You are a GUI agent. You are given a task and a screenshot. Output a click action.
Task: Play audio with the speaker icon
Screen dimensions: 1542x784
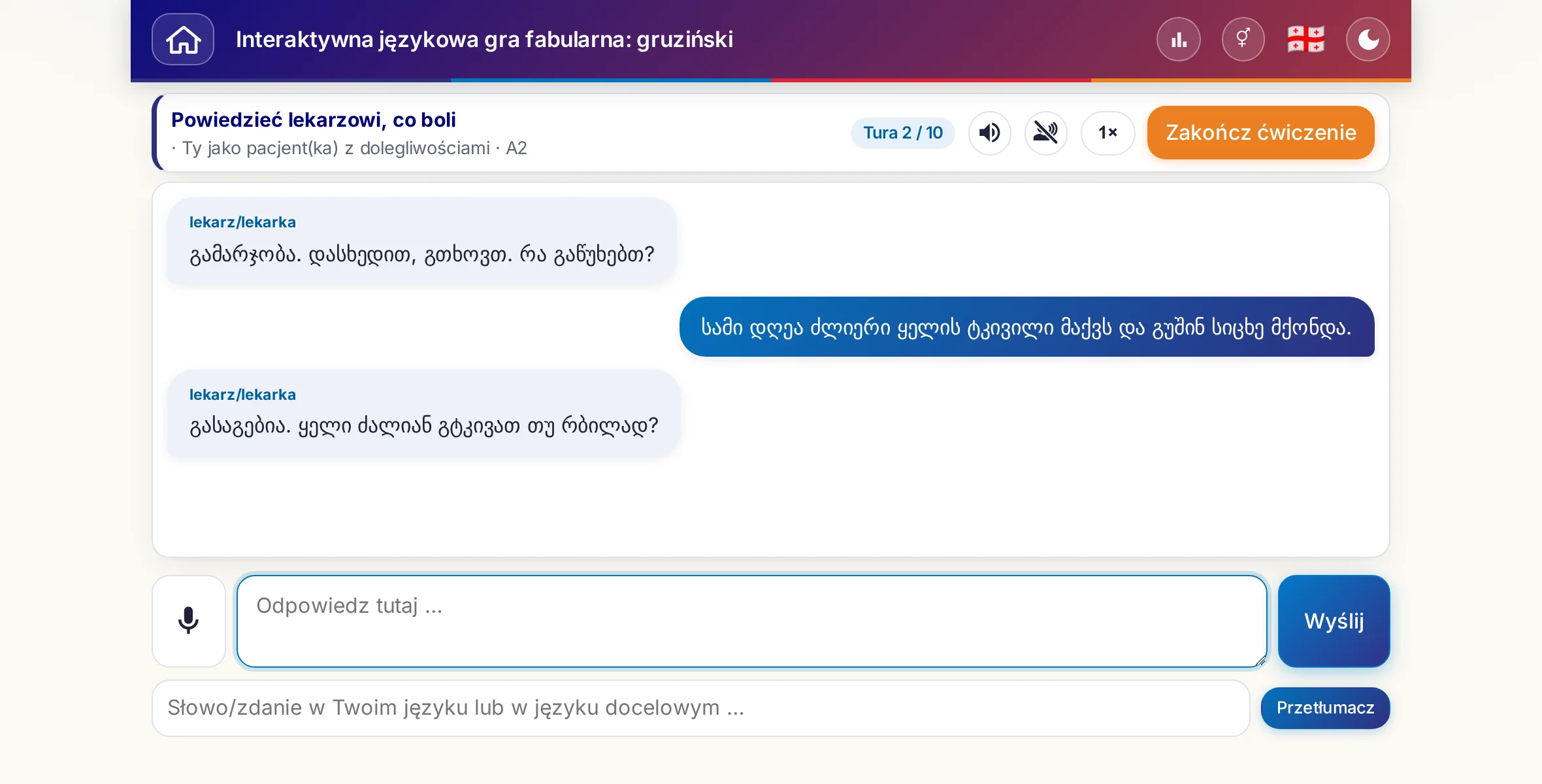tap(990, 133)
